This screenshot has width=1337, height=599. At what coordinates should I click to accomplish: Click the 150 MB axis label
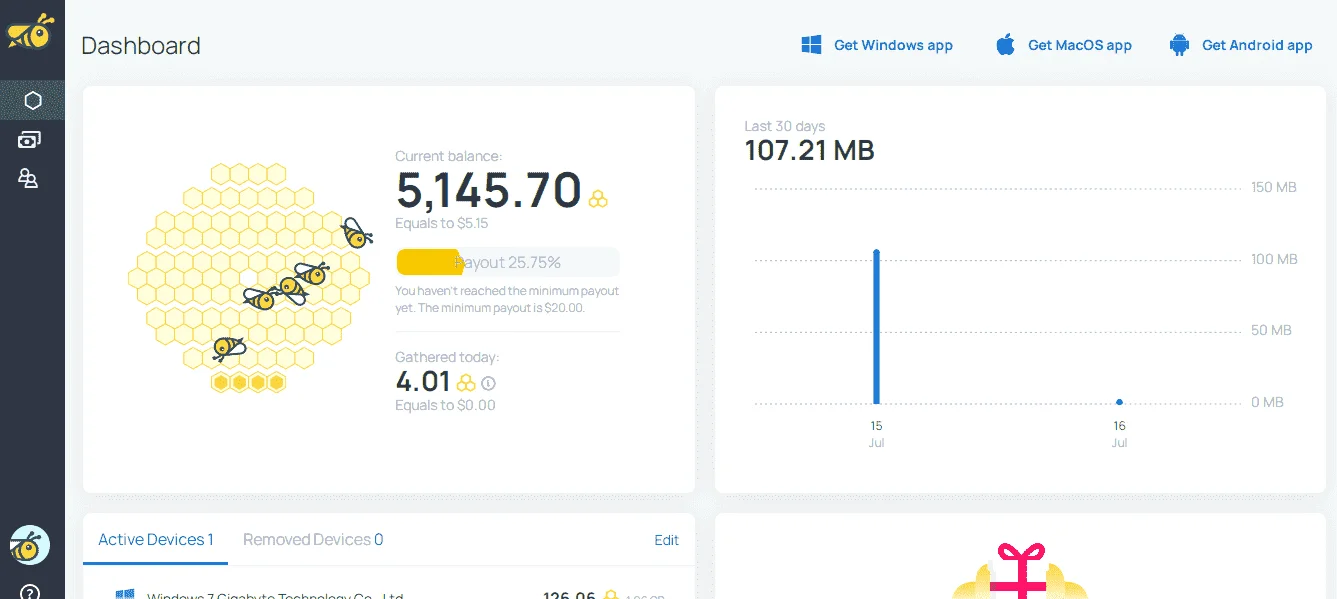(x=1274, y=187)
